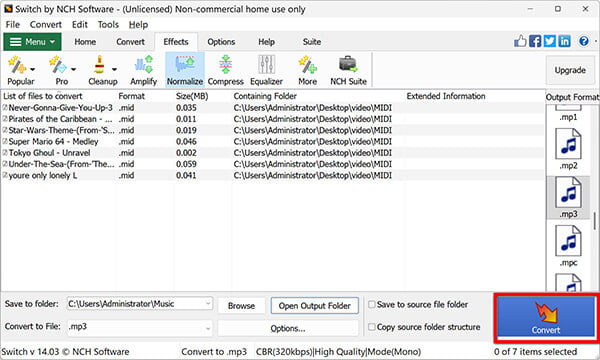Expand the arrow beside the help icon

coord(595,41)
